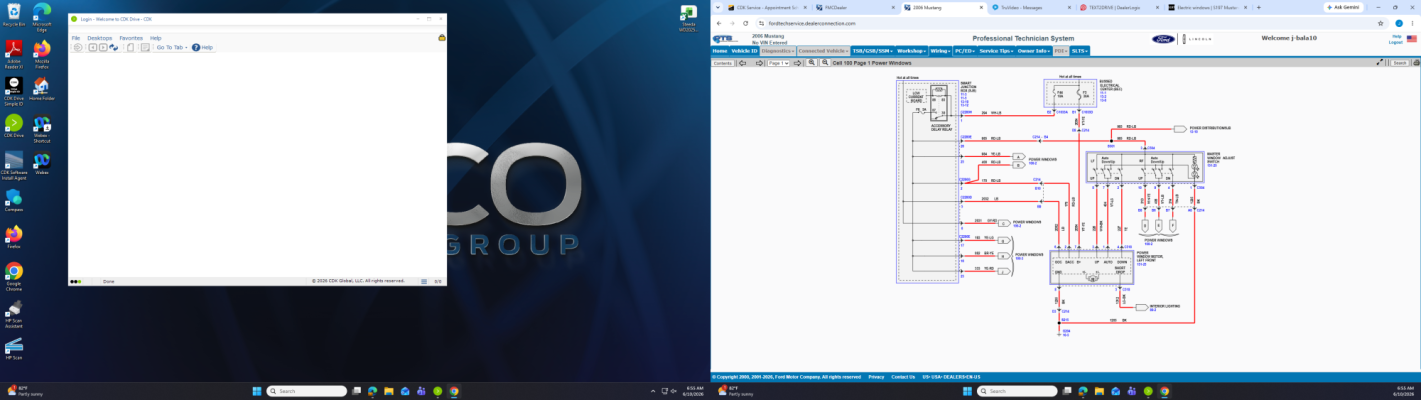
Task: Open HP Scan Assistant desktop icon
Action: pos(14,313)
